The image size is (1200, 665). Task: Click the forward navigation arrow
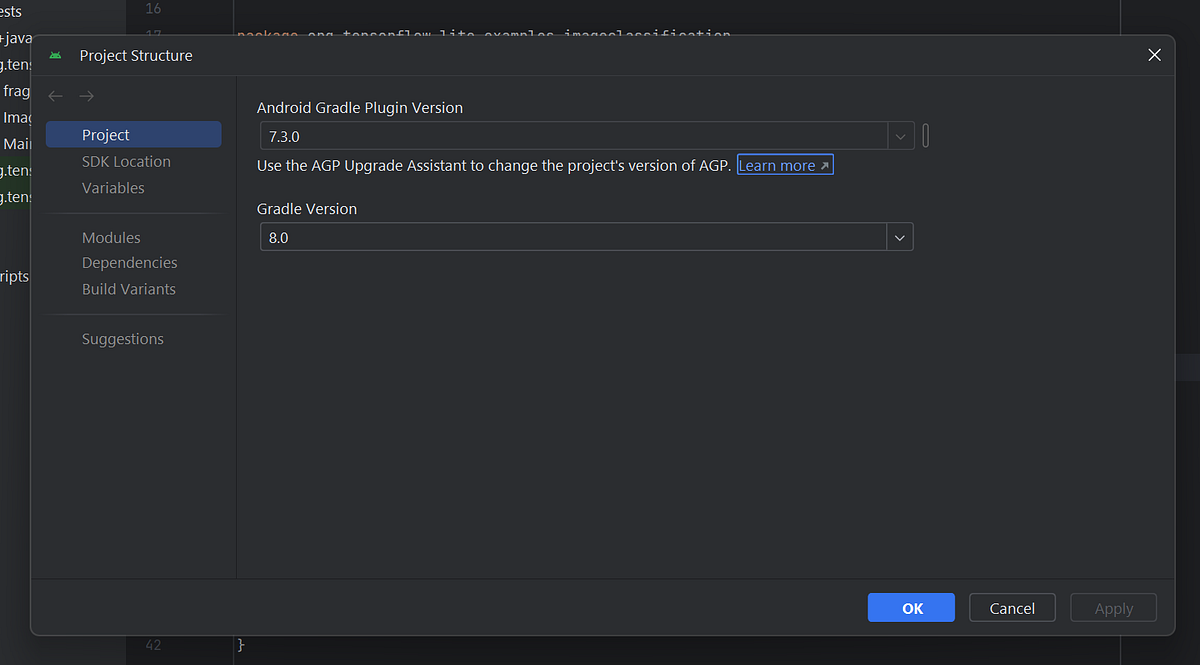(x=87, y=96)
